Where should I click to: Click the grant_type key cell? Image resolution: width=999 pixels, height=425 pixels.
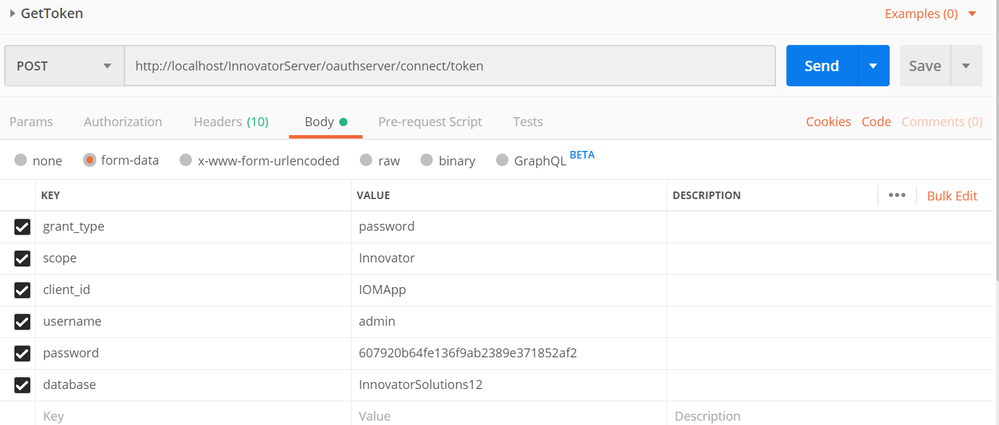193,227
